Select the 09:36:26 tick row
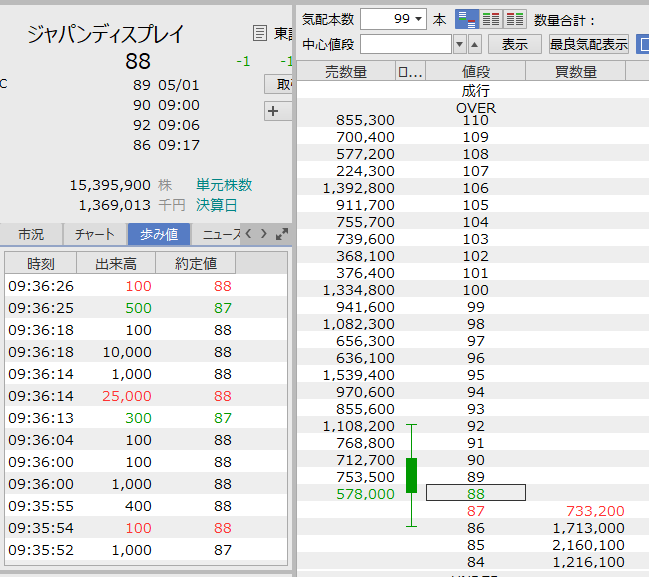The width and height of the screenshot is (649, 577). [x=146, y=286]
